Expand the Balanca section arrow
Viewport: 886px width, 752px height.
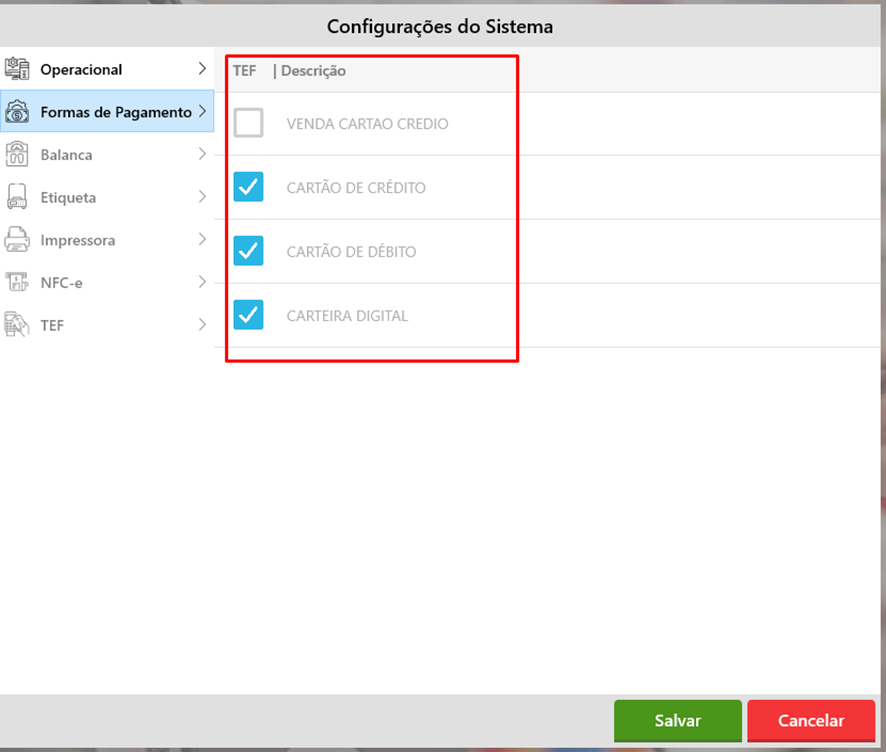coord(202,155)
